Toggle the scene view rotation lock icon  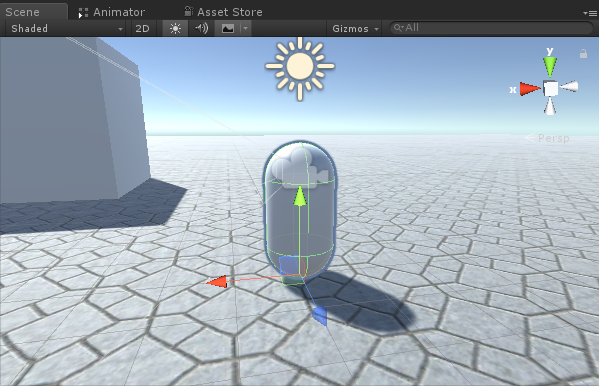(x=583, y=54)
